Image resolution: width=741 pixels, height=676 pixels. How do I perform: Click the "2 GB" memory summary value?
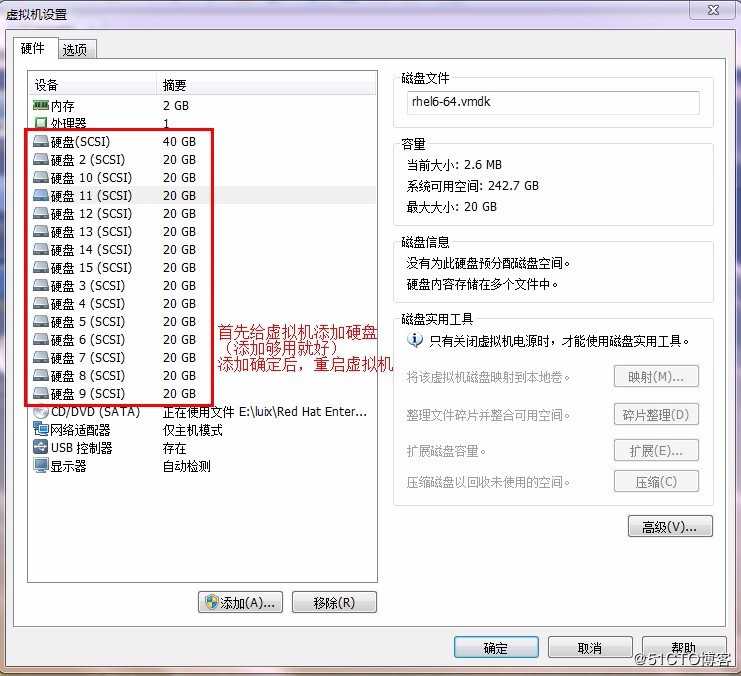pyautogui.click(x=176, y=105)
